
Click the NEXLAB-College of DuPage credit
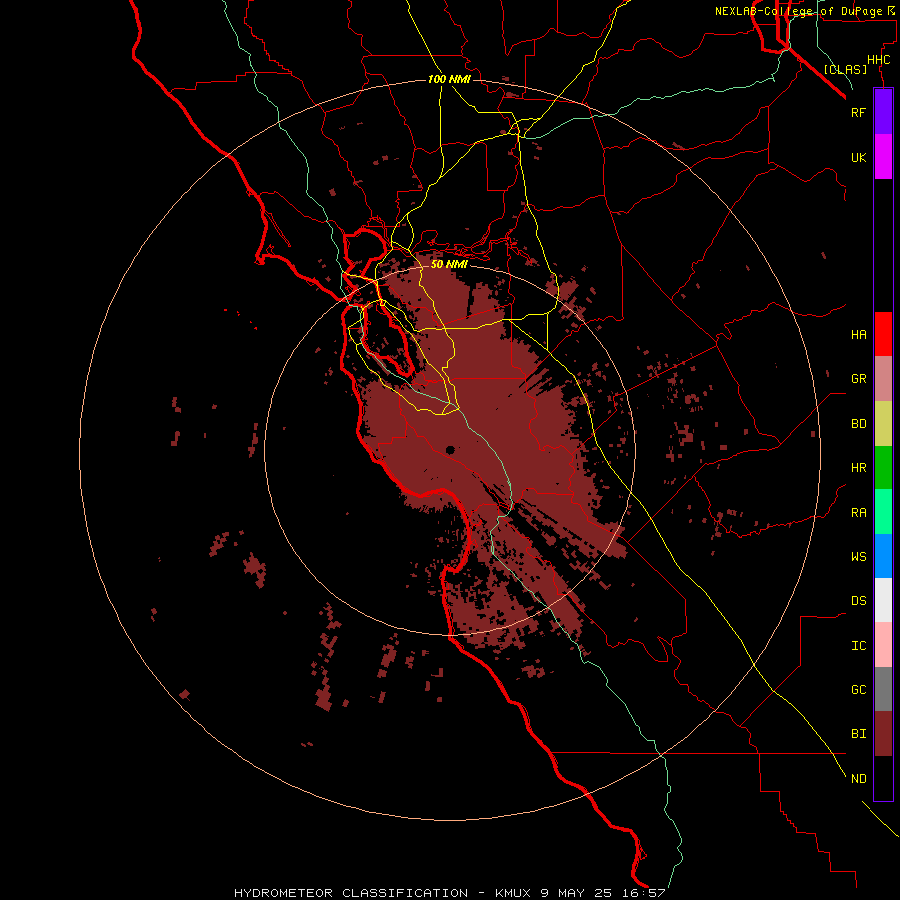[x=804, y=11]
